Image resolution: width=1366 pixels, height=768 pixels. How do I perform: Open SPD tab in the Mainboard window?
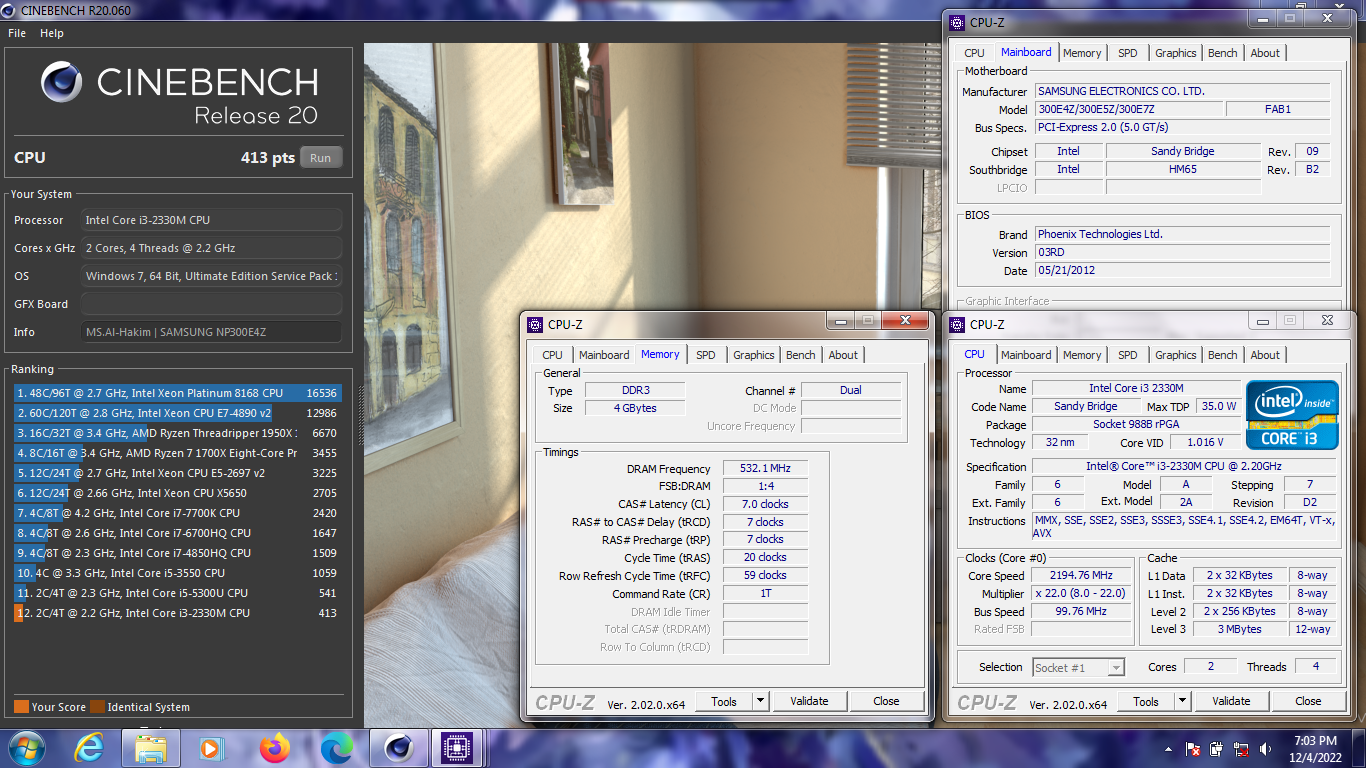pyautogui.click(x=1128, y=53)
